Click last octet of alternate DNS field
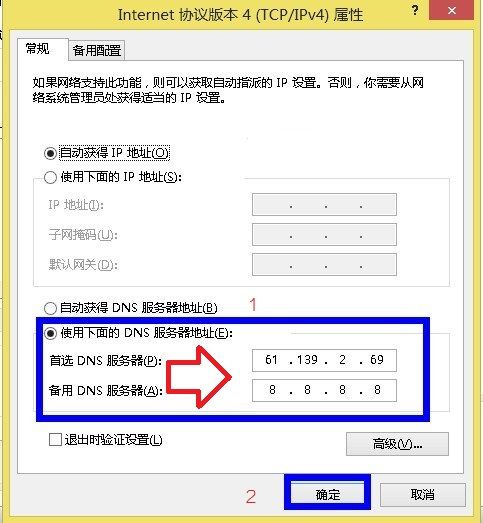 point(377,390)
